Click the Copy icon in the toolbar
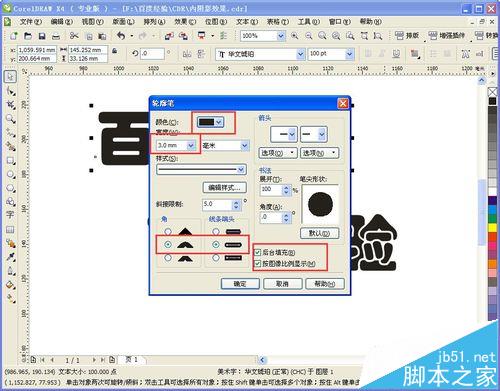Screen dimensions: 500x391 pos(89,36)
